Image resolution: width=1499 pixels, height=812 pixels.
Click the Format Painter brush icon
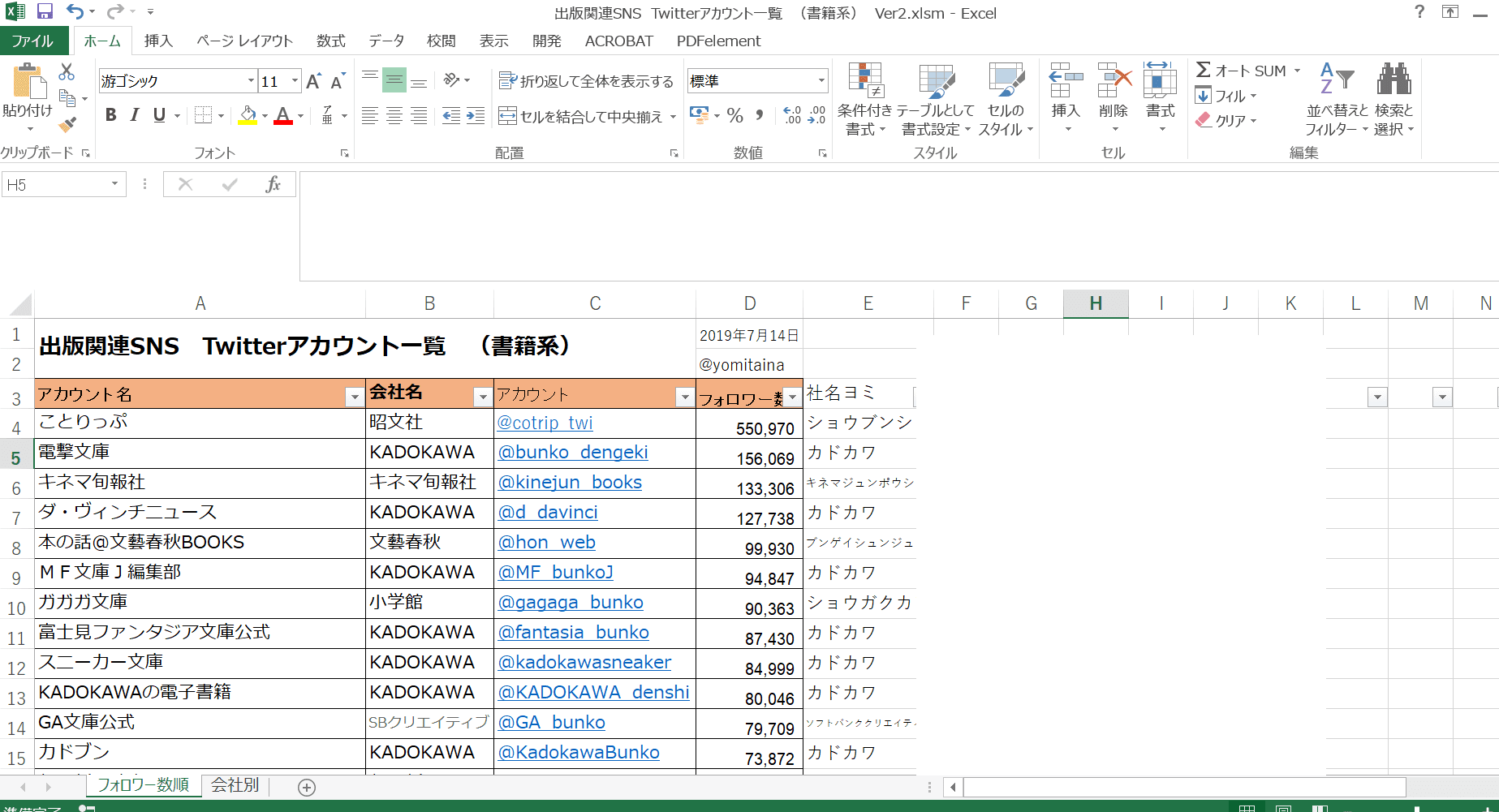coord(67,124)
